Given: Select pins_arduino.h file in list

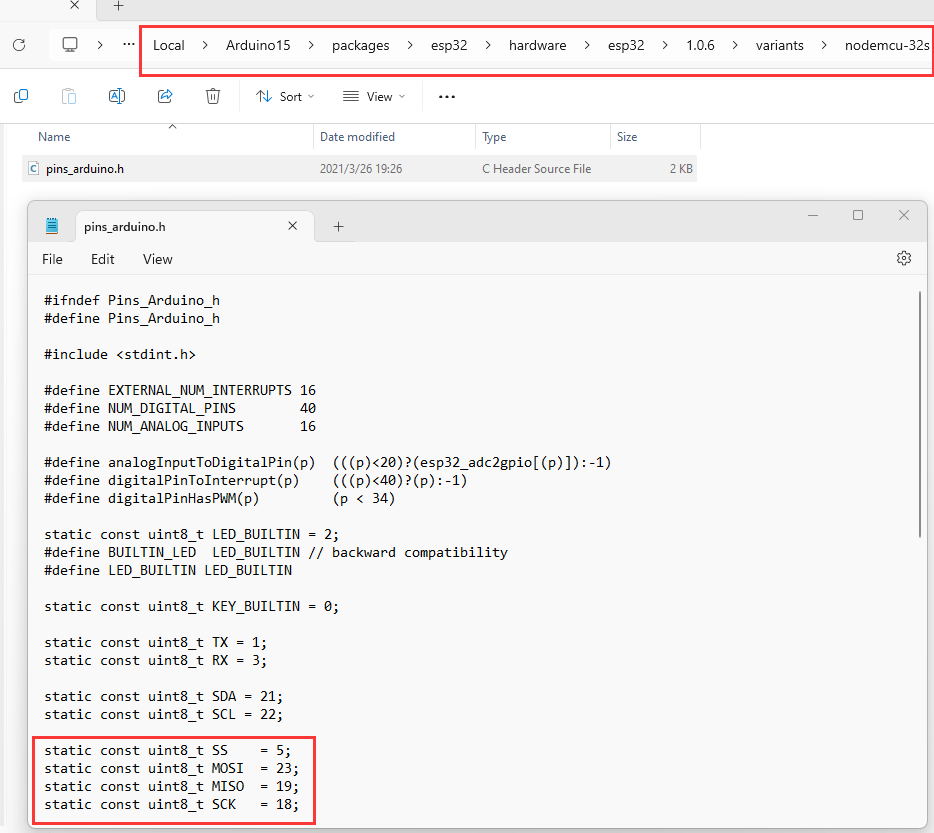Looking at the screenshot, I should pos(85,169).
